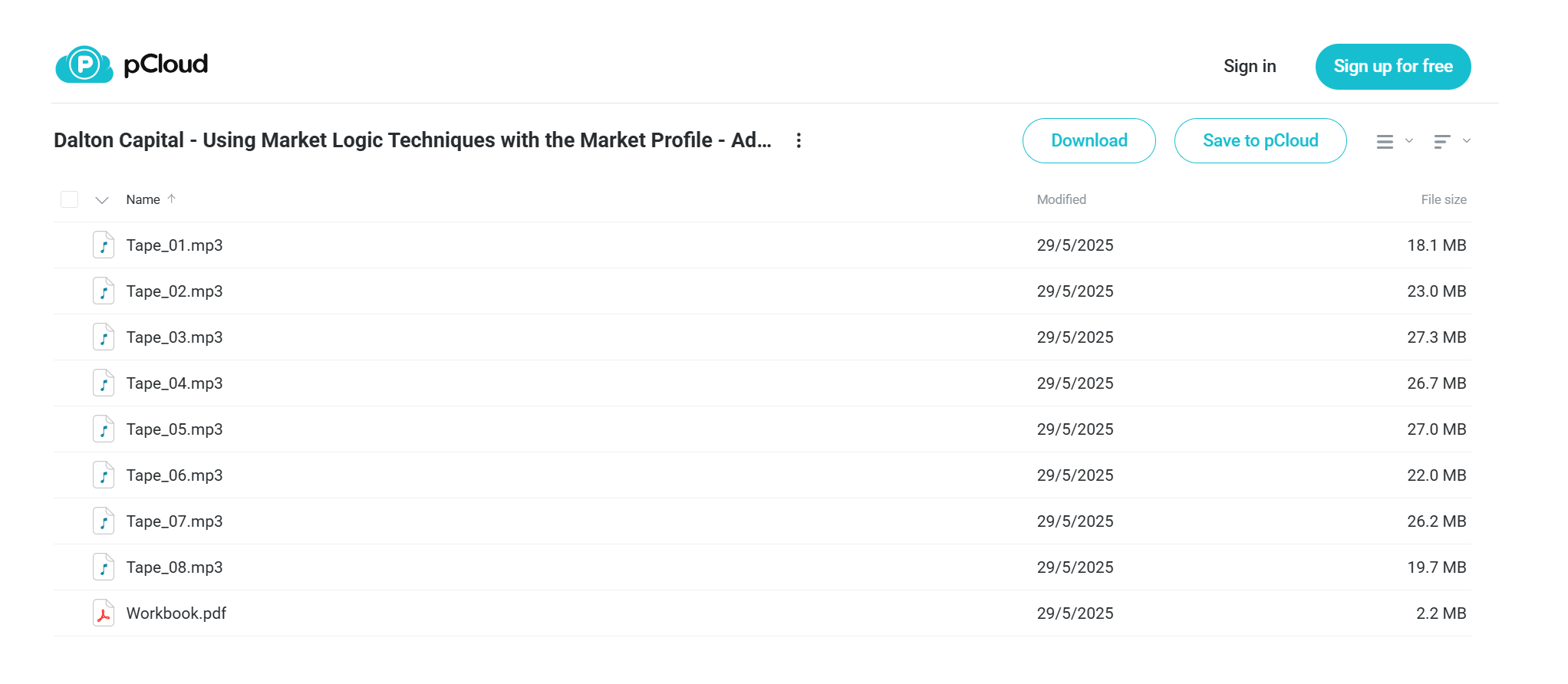This screenshot has height=684, width=1568.
Task: Toggle the select-all checkbox in header
Action: 70,199
